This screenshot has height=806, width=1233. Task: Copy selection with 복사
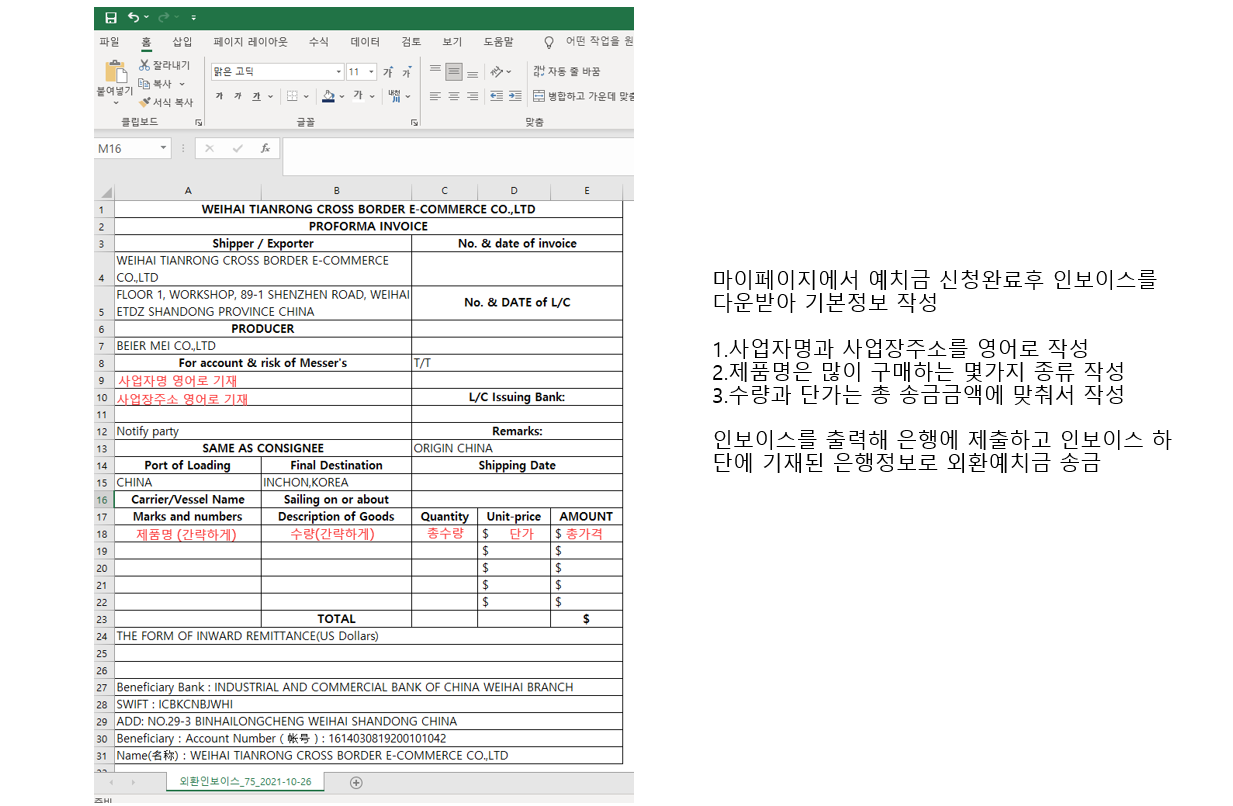(155, 84)
